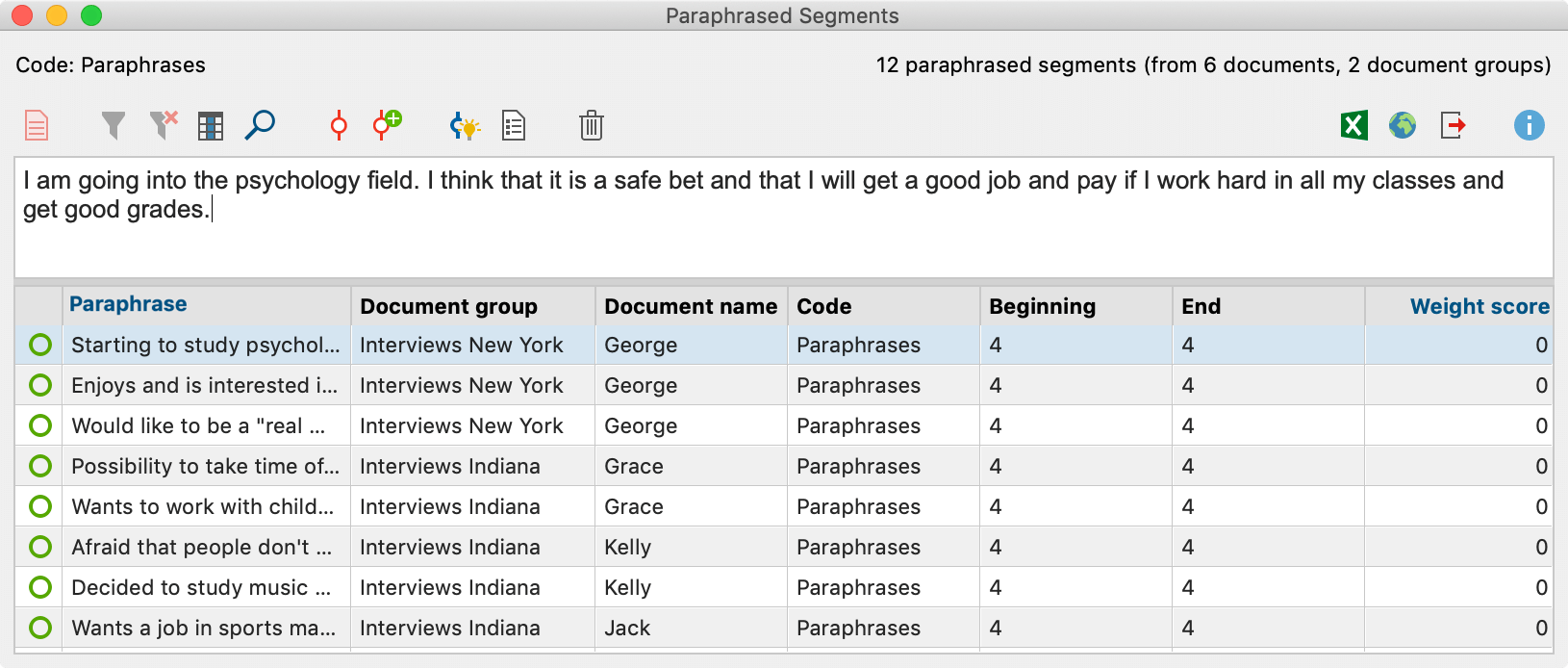1568x668 pixels.
Task: Sort by the Document group column header
Action: coord(473,306)
